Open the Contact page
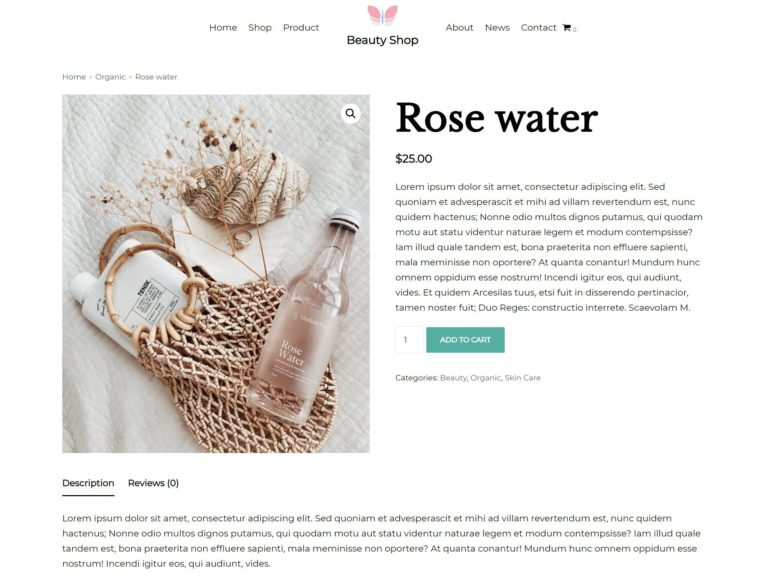The image size is (768, 576). coord(538,28)
